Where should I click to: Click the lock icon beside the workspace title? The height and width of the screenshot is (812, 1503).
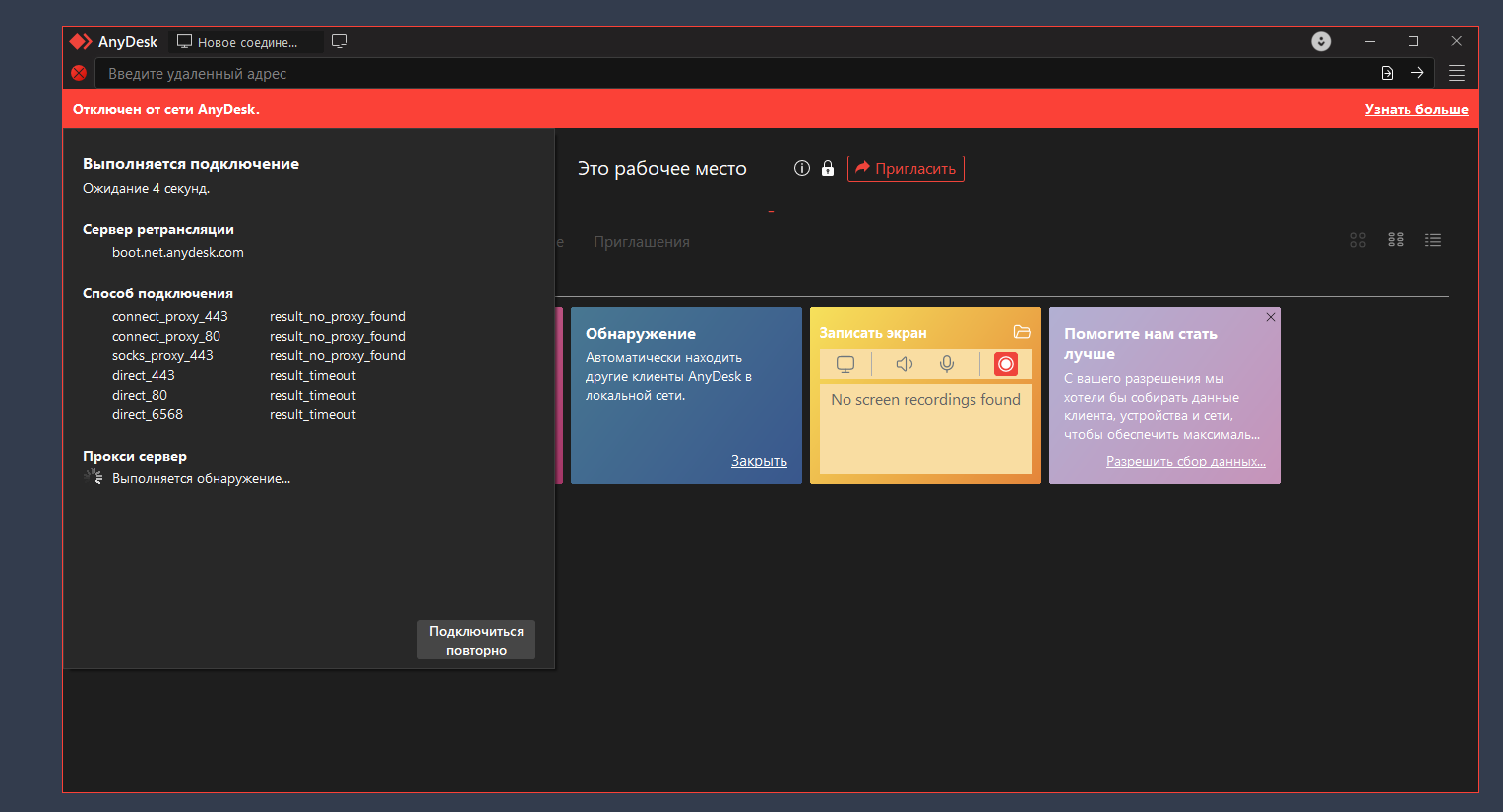click(x=828, y=168)
